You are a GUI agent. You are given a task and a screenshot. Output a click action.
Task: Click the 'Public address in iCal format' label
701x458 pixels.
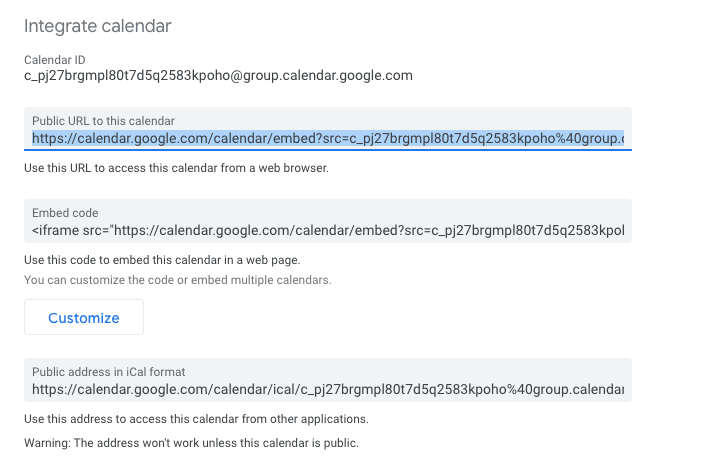pyautogui.click(x=109, y=372)
